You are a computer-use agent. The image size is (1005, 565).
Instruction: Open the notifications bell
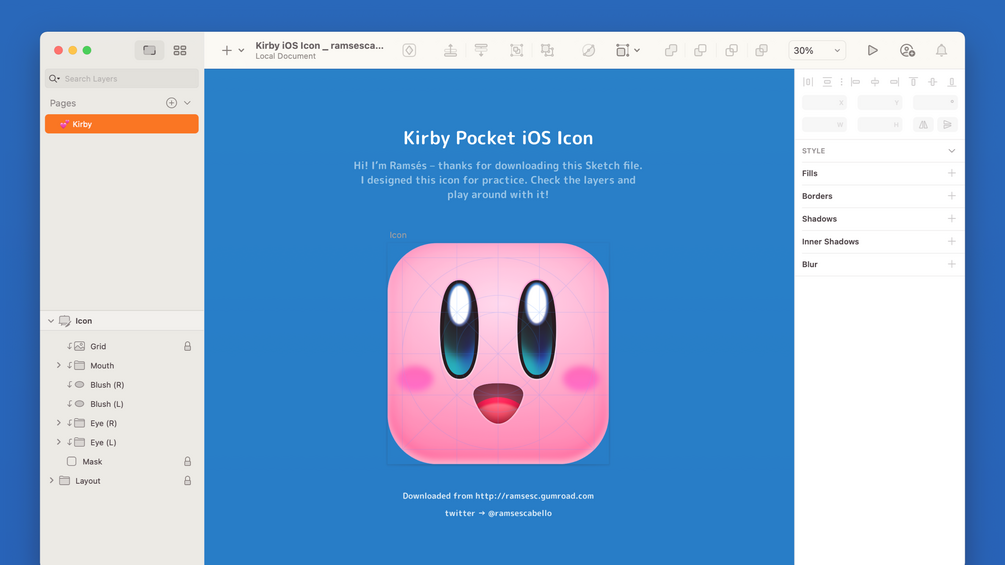point(941,50)
